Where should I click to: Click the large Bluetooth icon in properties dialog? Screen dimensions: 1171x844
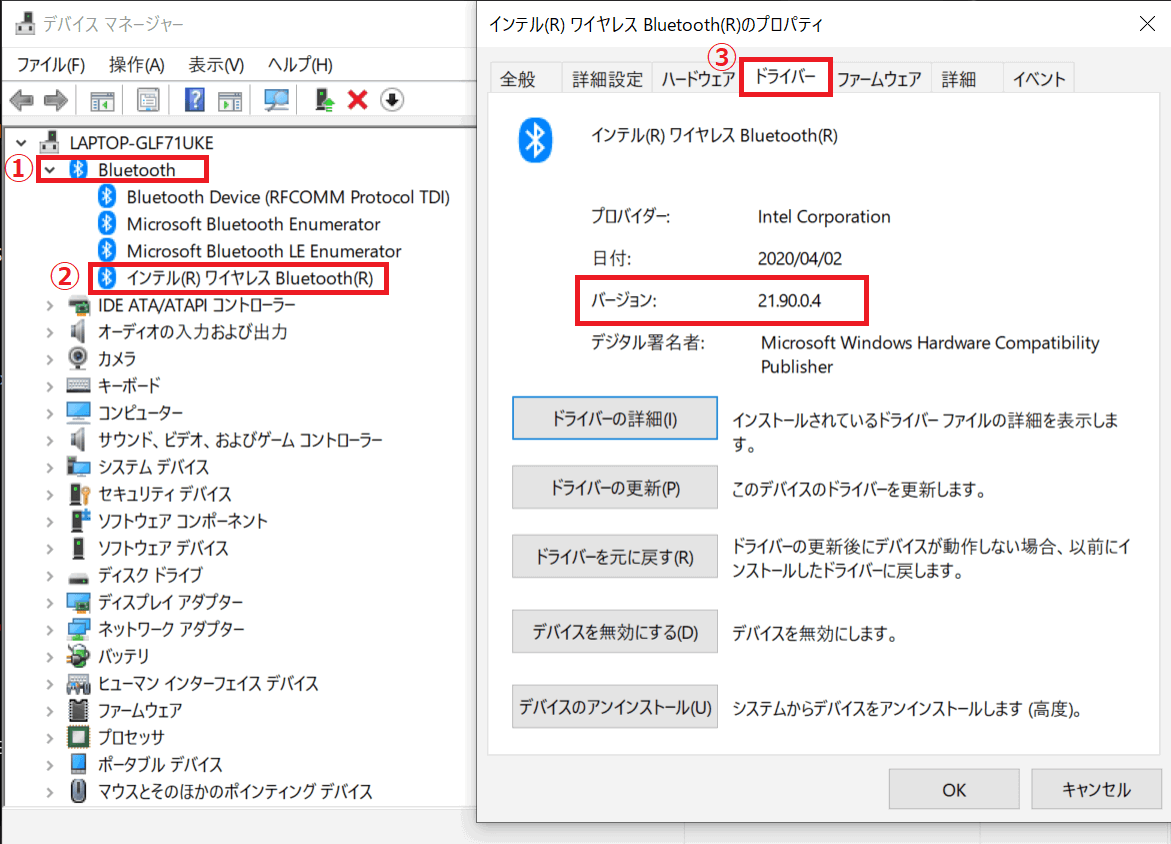[x=535, y=140]
